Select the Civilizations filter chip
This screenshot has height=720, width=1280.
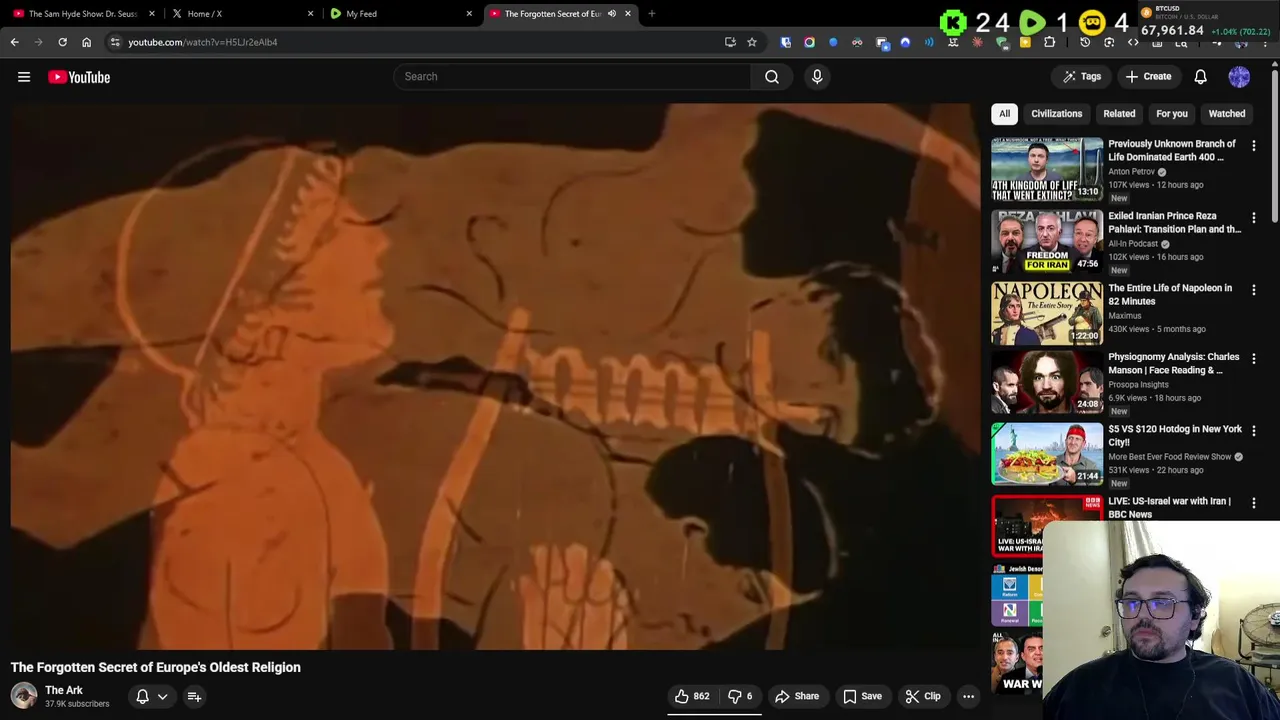[x=1057, y=113]
